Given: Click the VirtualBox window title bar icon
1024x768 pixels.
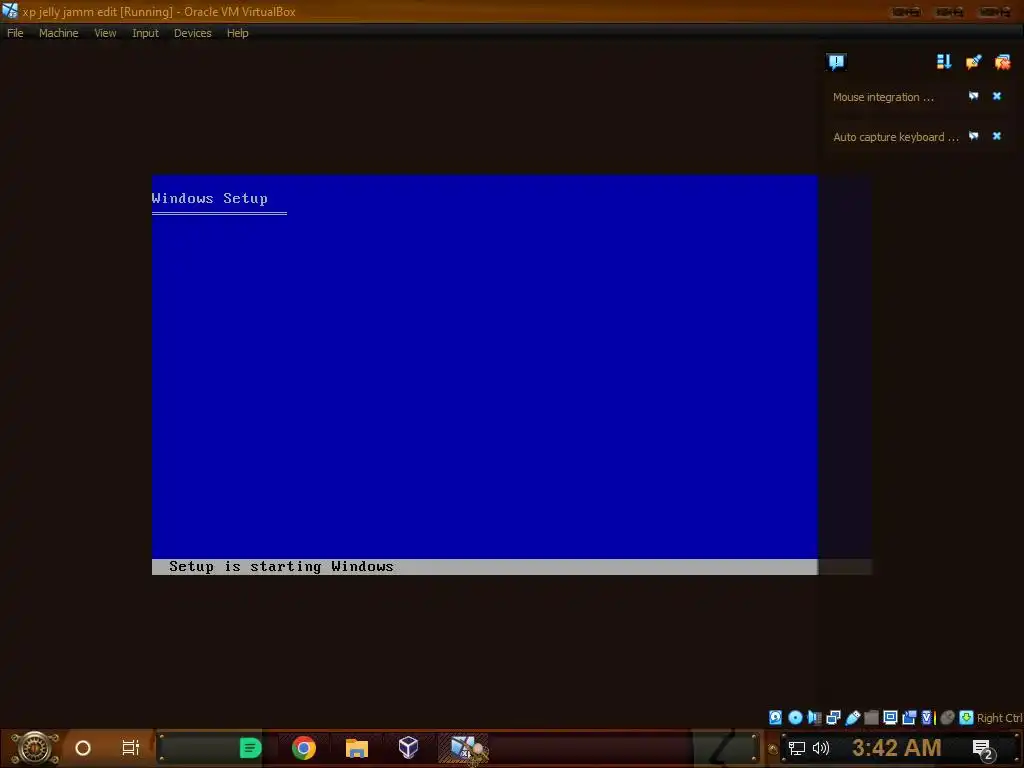Looking at the screenshot, I should point(10,11).
